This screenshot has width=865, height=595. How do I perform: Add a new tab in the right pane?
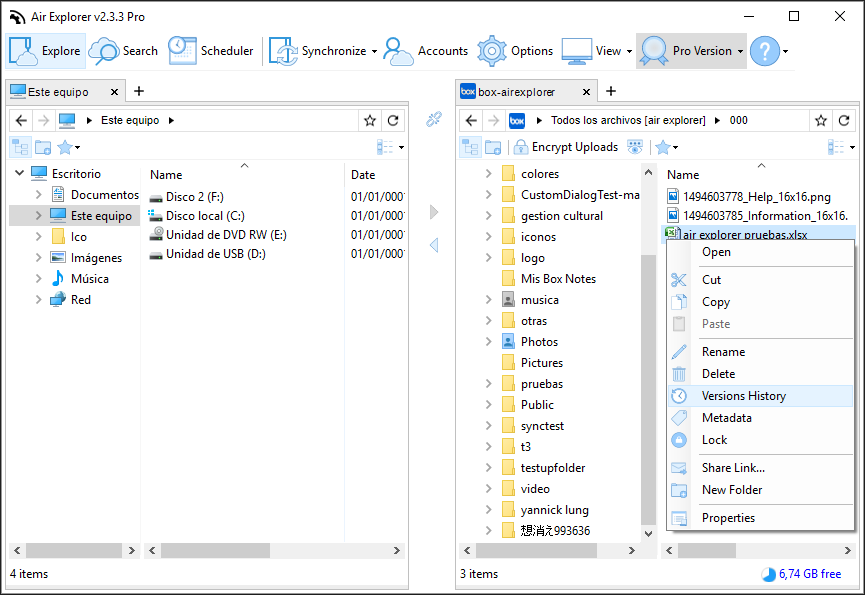pos(611,91)
